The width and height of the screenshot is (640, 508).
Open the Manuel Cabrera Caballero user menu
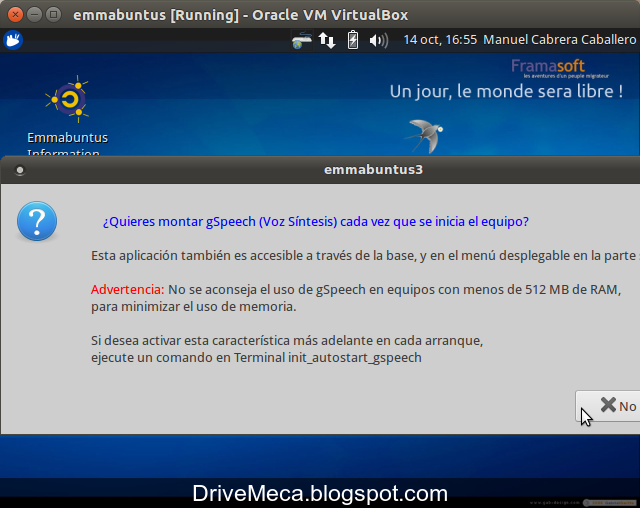[560, 40]
